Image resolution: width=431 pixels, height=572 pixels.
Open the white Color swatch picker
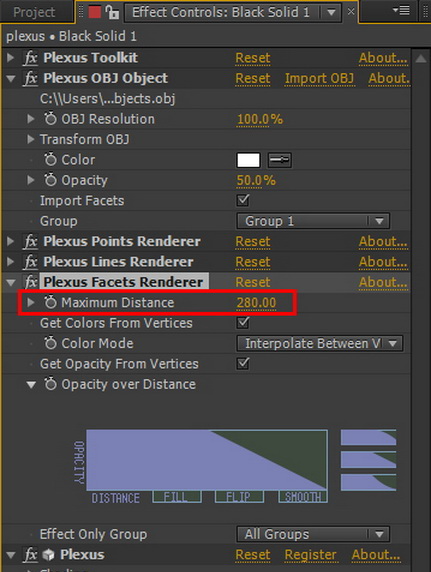click(249, 160)
